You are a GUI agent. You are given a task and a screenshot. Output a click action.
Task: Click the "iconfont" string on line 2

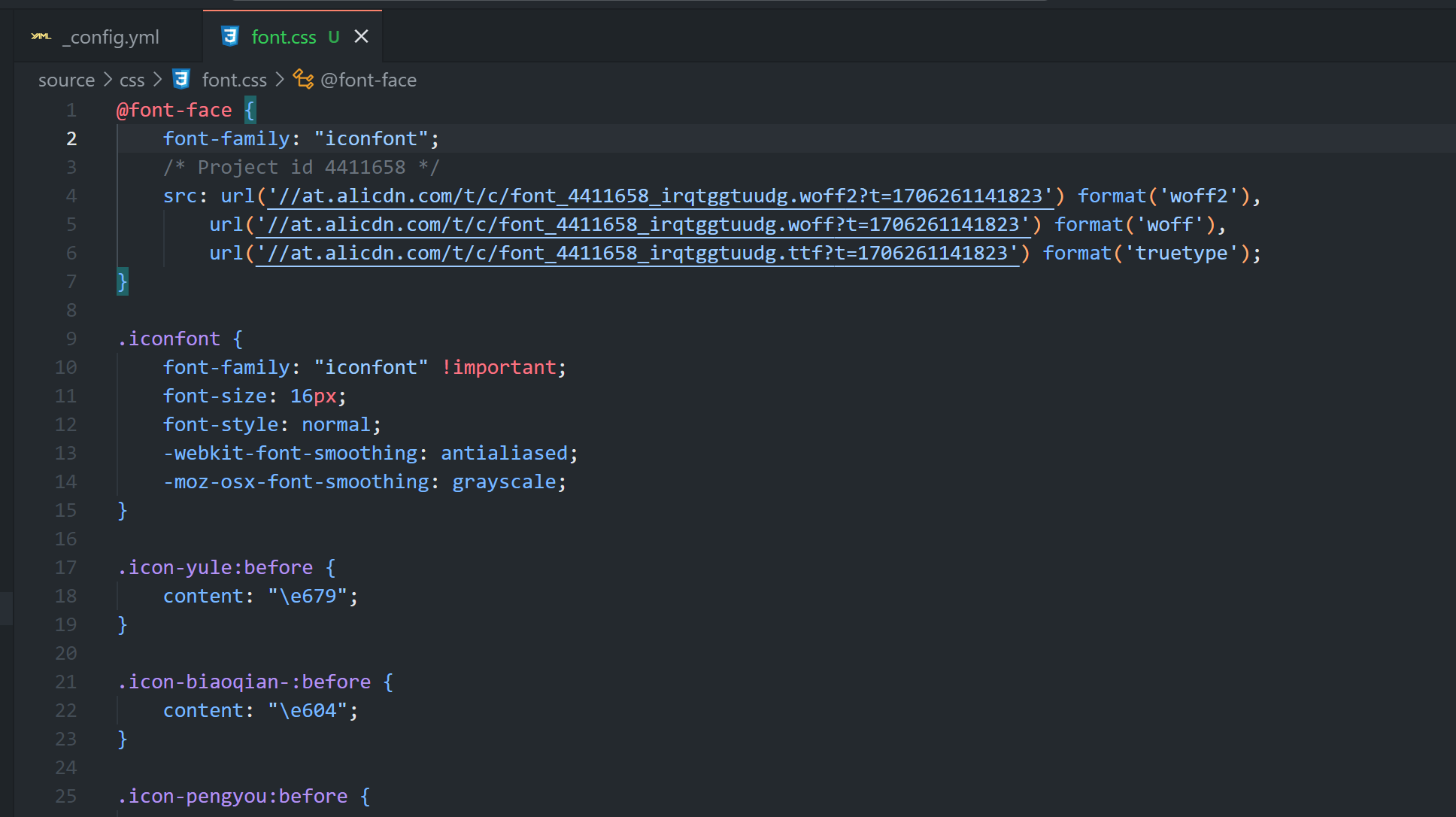372,138
